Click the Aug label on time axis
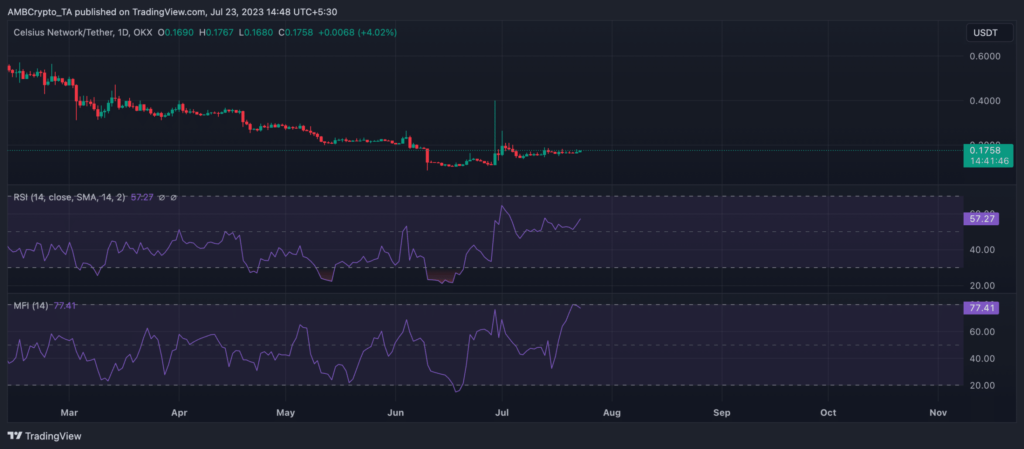 point(611,411)
